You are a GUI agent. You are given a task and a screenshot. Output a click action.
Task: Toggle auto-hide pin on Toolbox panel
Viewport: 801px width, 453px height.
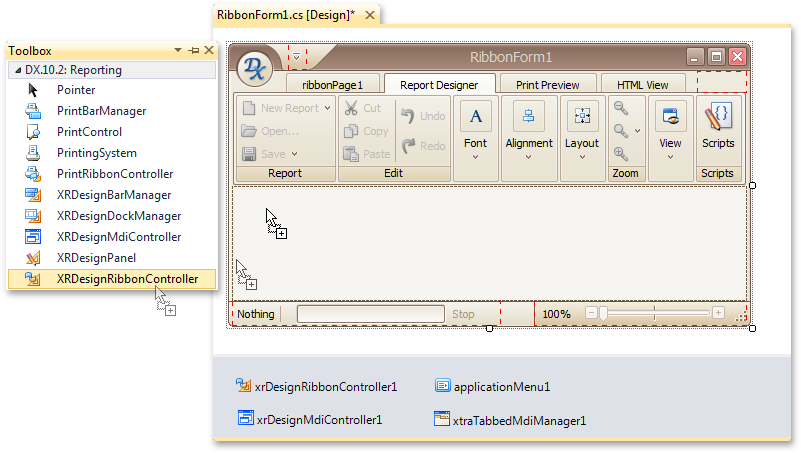tap(194, 51)
